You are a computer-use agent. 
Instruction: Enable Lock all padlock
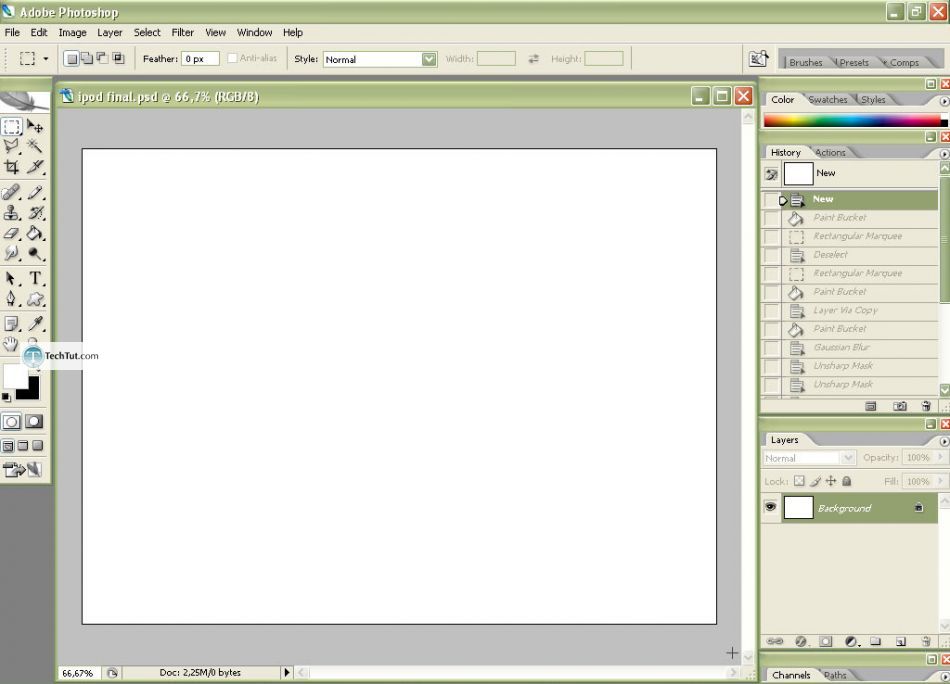click(x=847, y=481)
